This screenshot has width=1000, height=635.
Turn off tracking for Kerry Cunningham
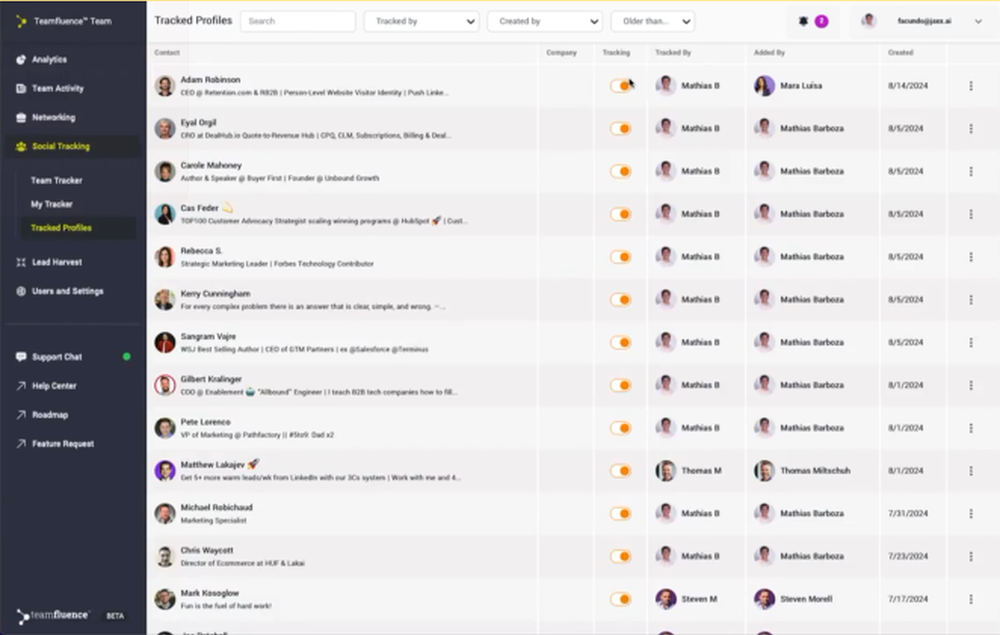[621, 299]
